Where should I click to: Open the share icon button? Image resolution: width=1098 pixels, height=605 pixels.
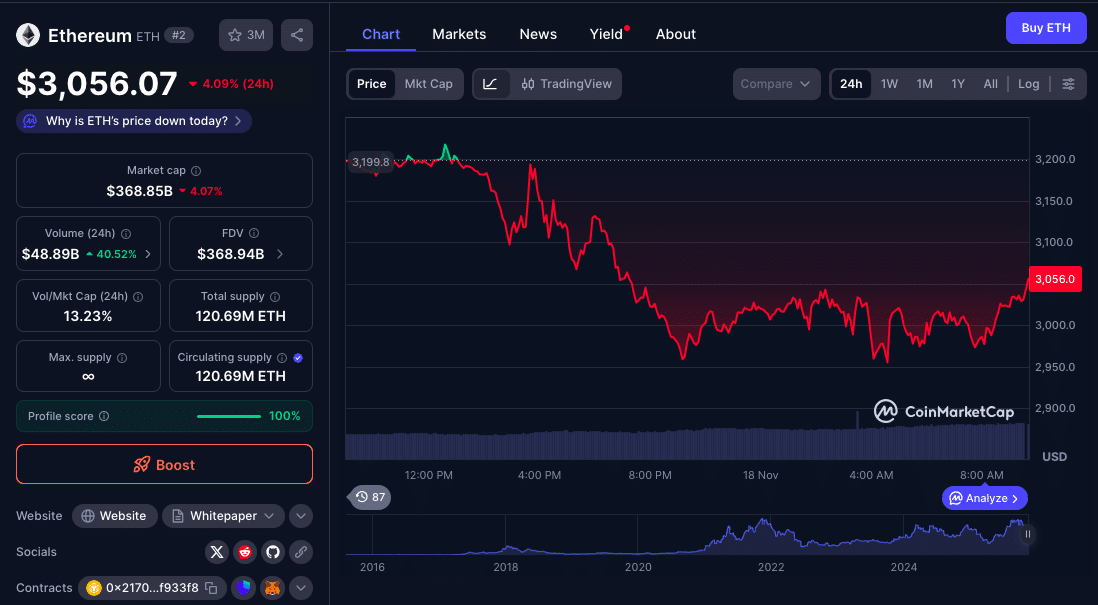(x=297, y=35)
